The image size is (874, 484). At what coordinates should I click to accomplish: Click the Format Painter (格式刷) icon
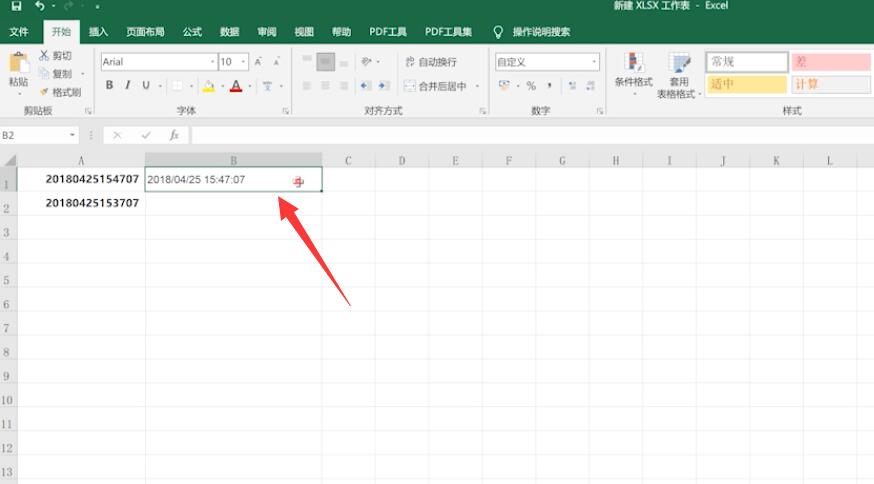tap(44, 91)
